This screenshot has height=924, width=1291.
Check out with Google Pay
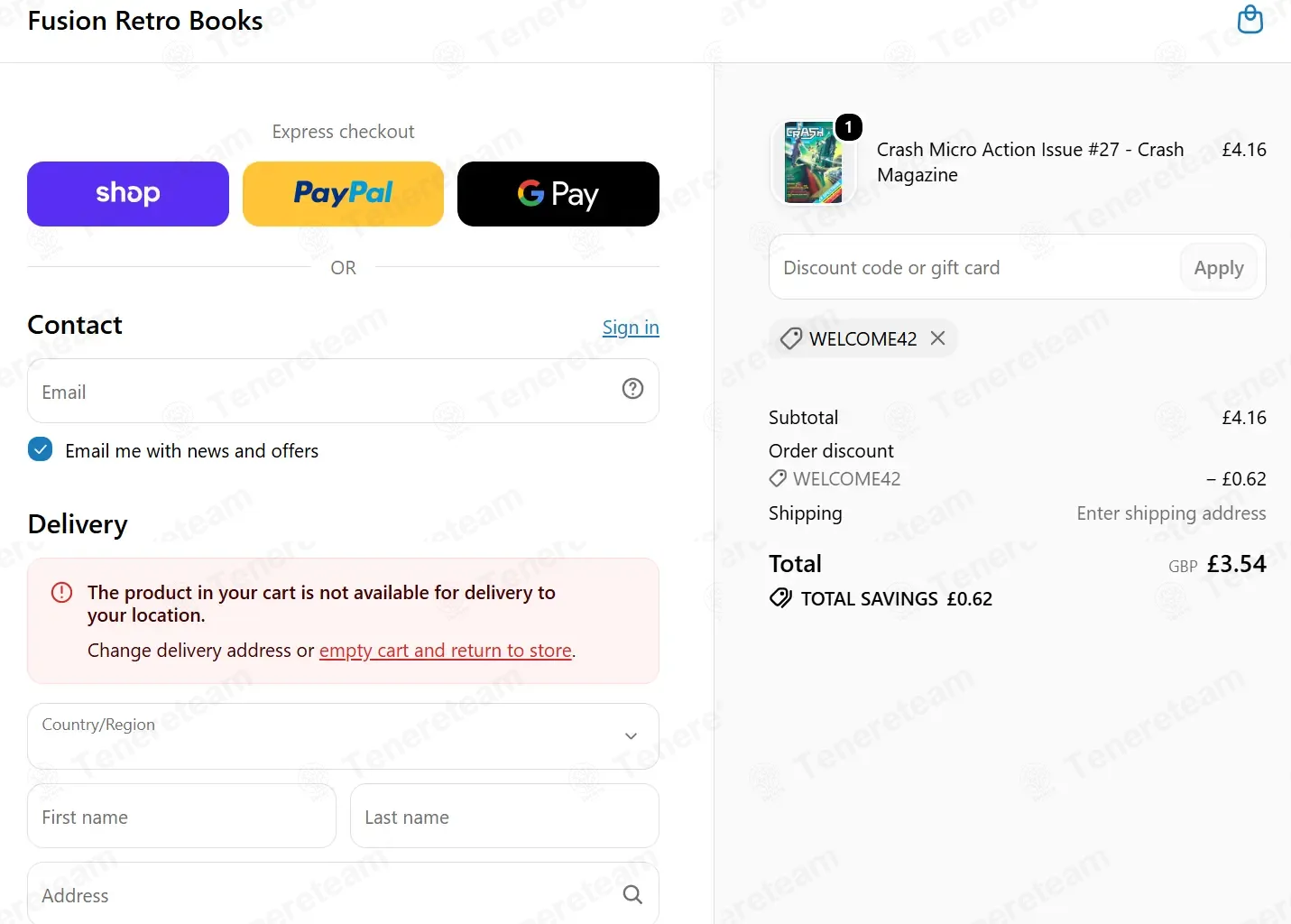(558, 194)
